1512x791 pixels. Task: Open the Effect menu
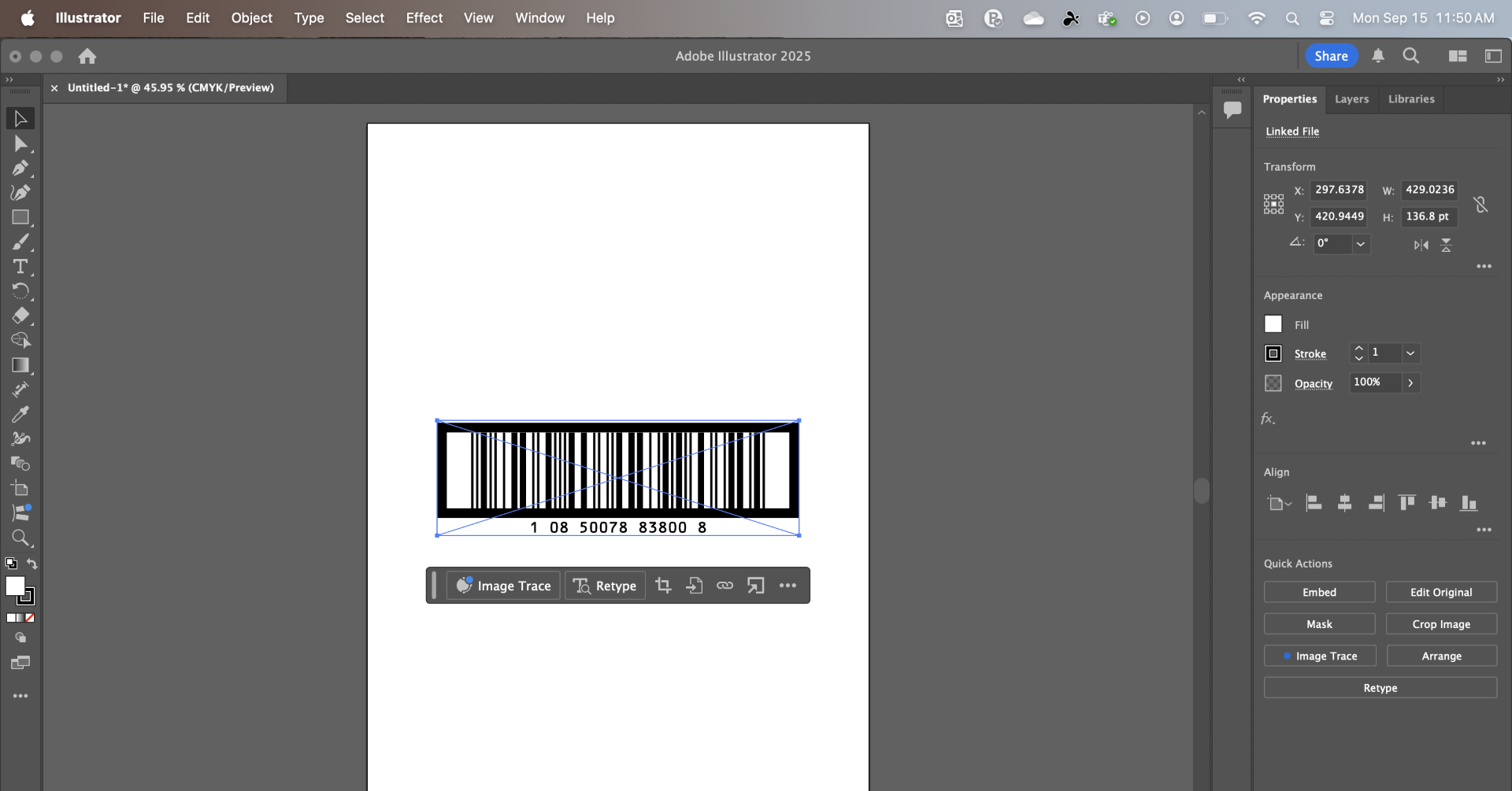click(424, 18)
